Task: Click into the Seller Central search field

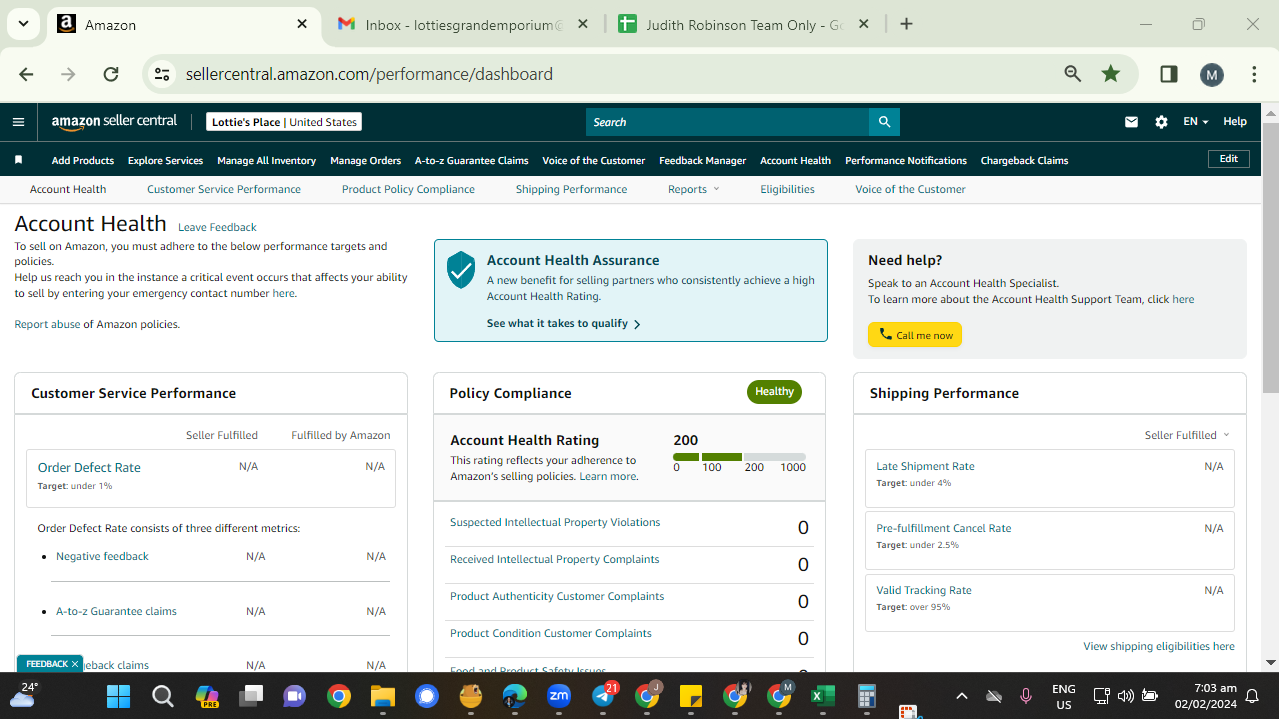Action: tap(727, 122)
